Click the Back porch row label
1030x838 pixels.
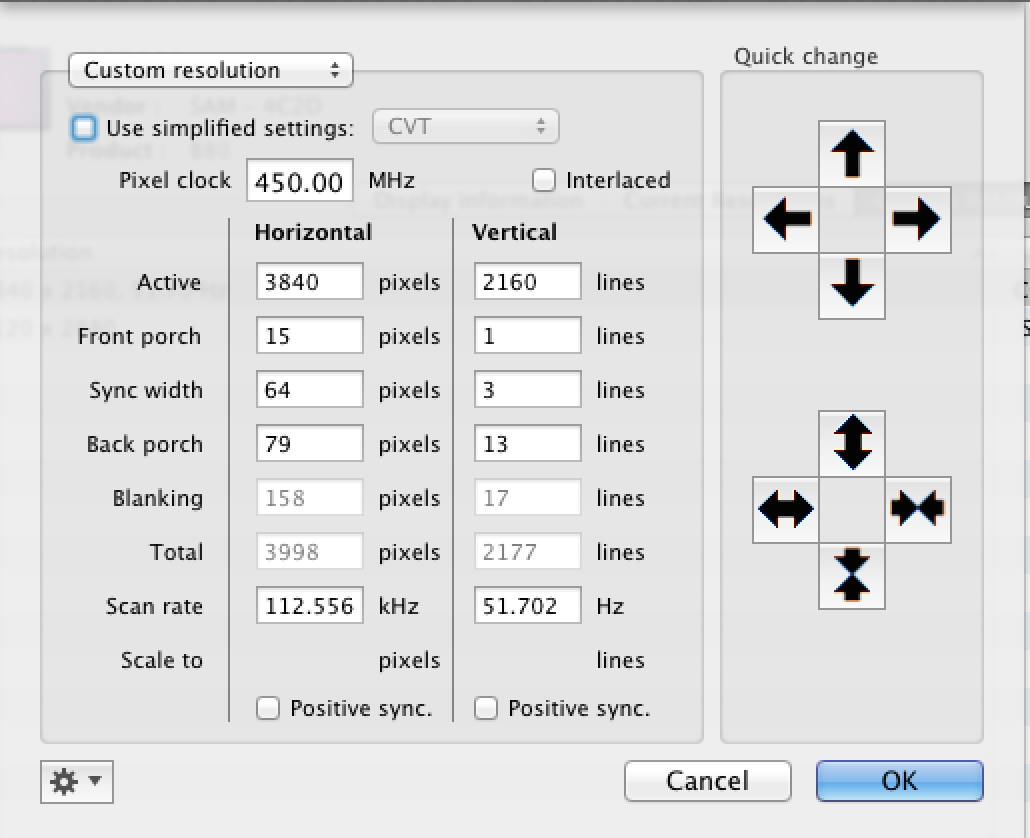tap(145, 445)
